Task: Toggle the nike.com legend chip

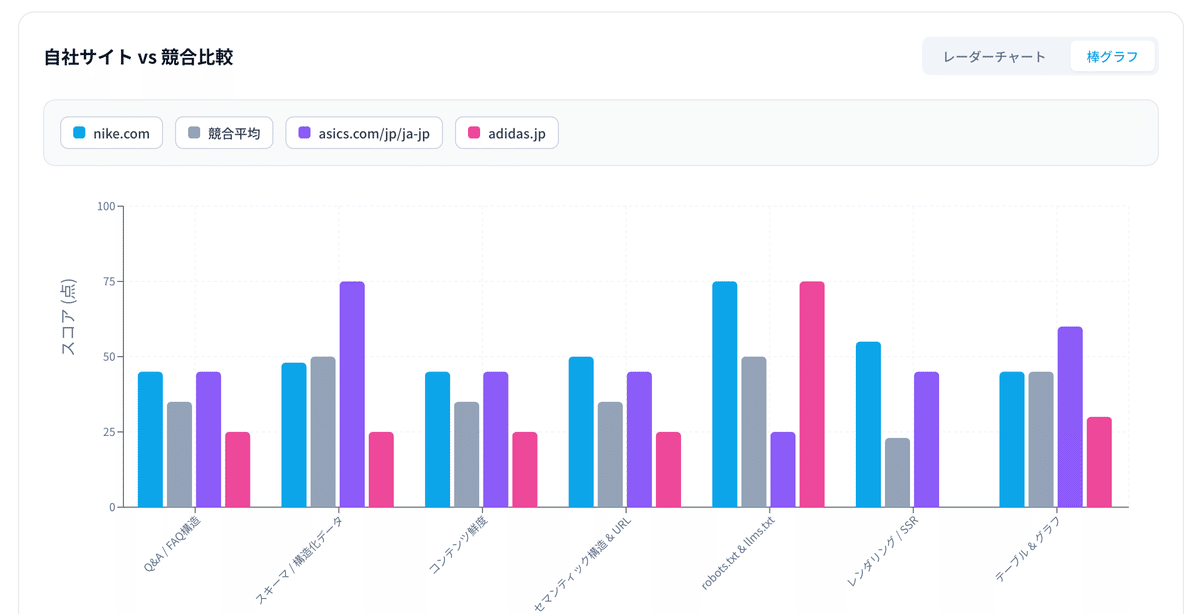Action: pyautogui.click(x=111, y=133)
